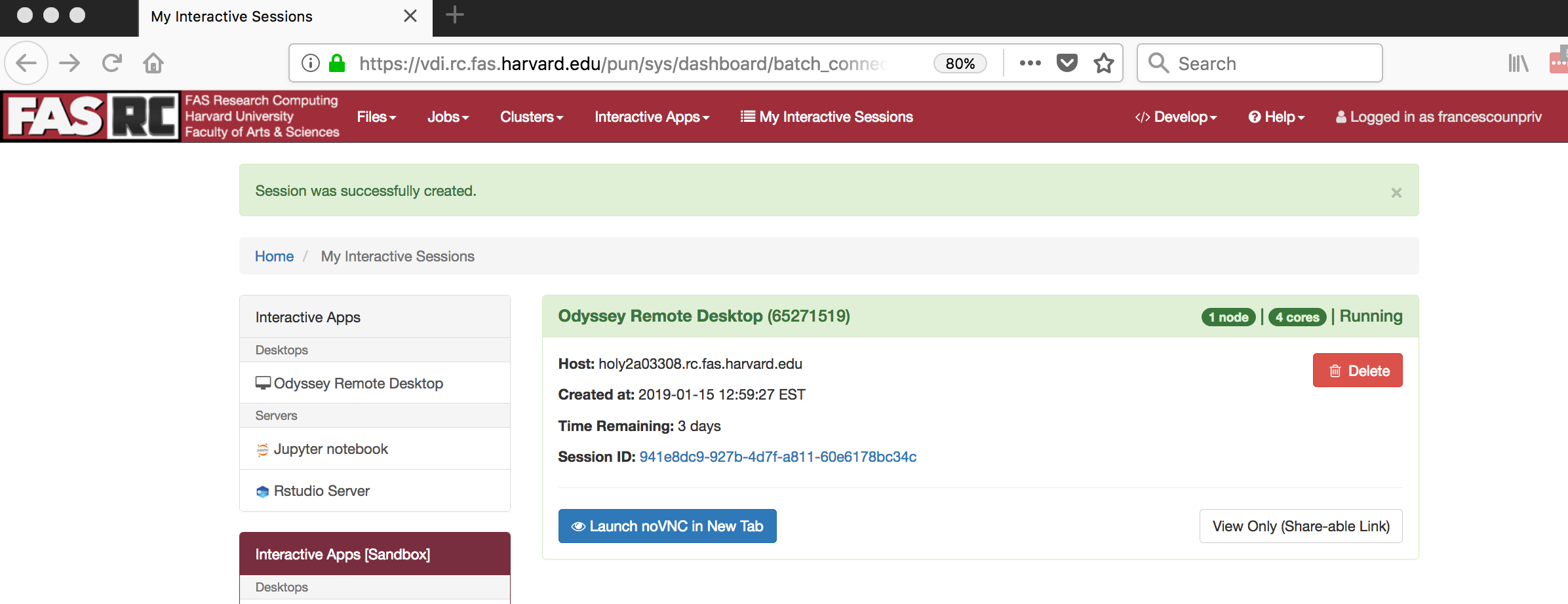Select Odyssey Remote Desktop in sidebar
The height and width of the screenshot is (604, 1568).
(375, 383)
